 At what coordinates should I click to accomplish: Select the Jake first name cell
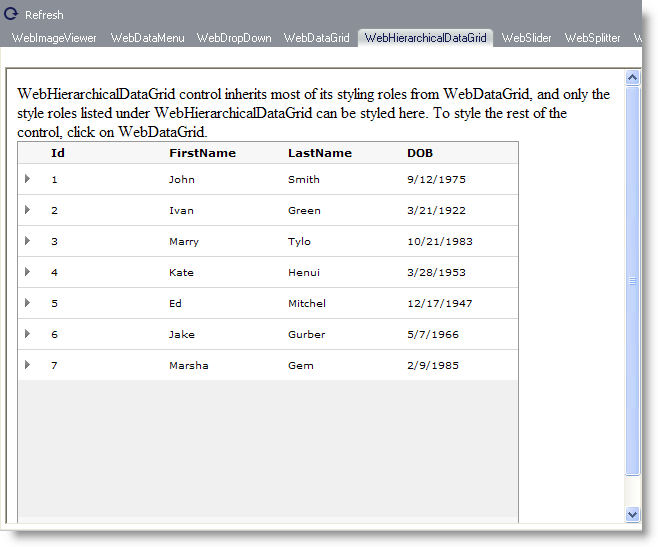(x=182, y=335)
